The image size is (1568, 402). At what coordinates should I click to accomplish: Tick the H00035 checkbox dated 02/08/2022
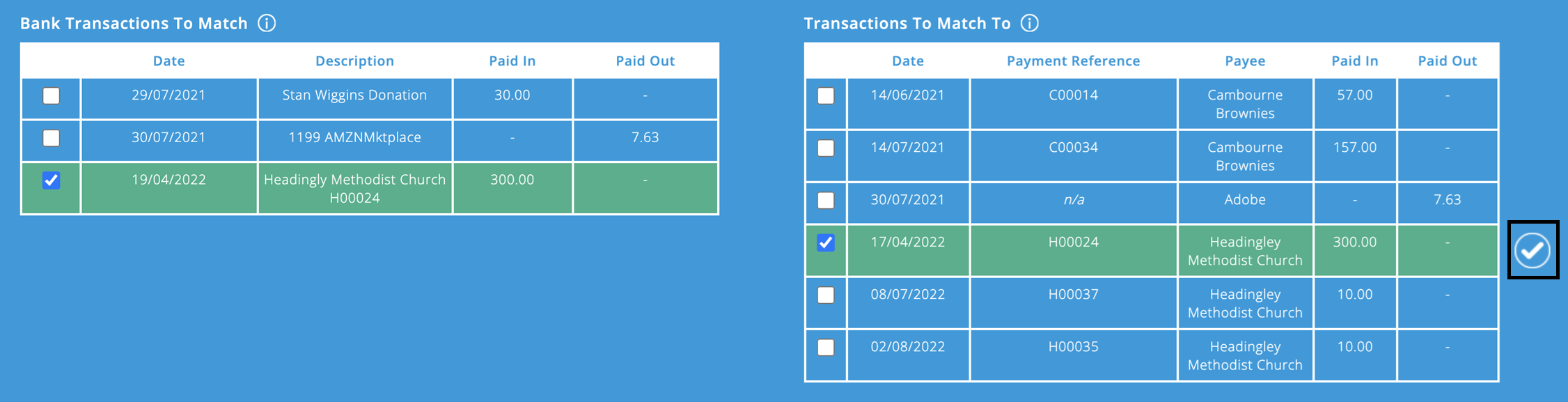click(825, 347)
